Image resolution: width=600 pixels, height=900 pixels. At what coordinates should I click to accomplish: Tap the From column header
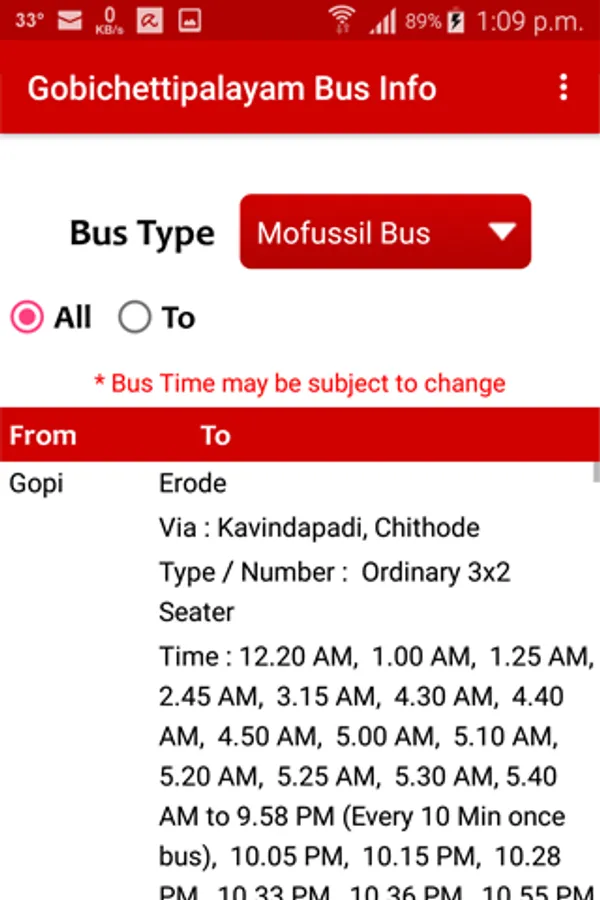pyautogui.click(x=43, y=436)
